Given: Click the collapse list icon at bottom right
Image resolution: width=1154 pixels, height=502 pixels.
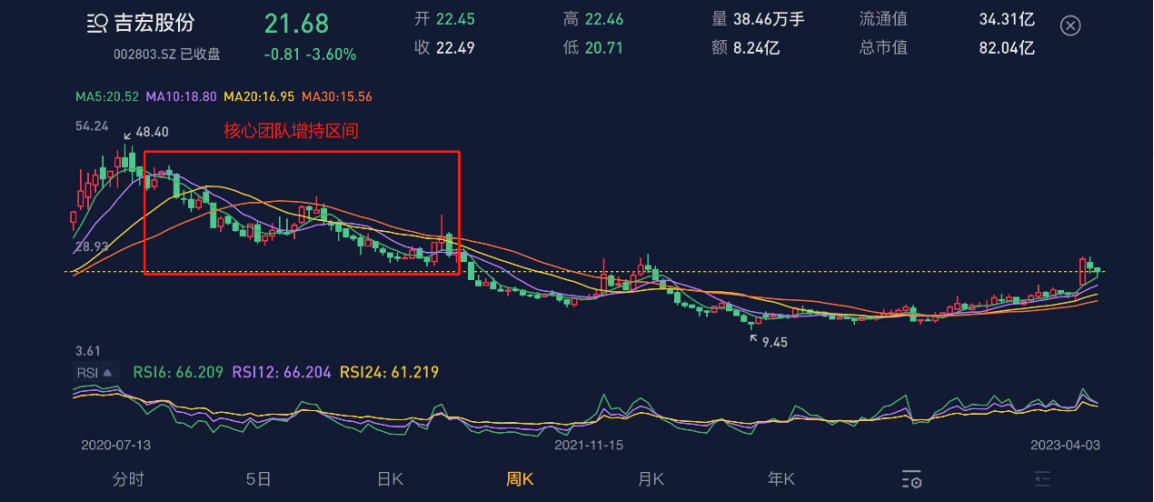Looking at the screenshot, I should (x=1041, y=479).
